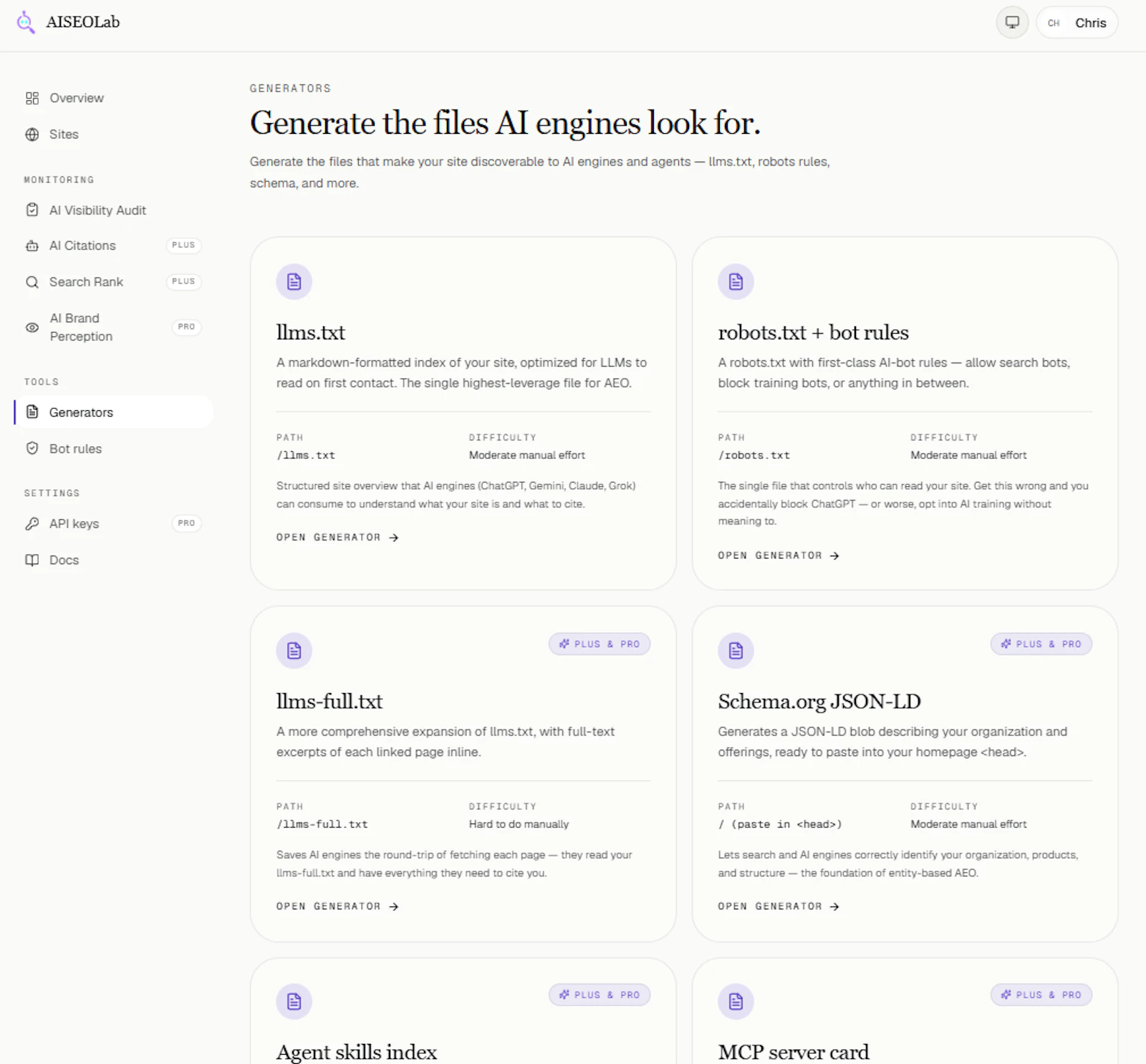Open generator for Schema.org JSON-LD card
Viewport: 1146px width, 1064px height.
click(779, 906)
